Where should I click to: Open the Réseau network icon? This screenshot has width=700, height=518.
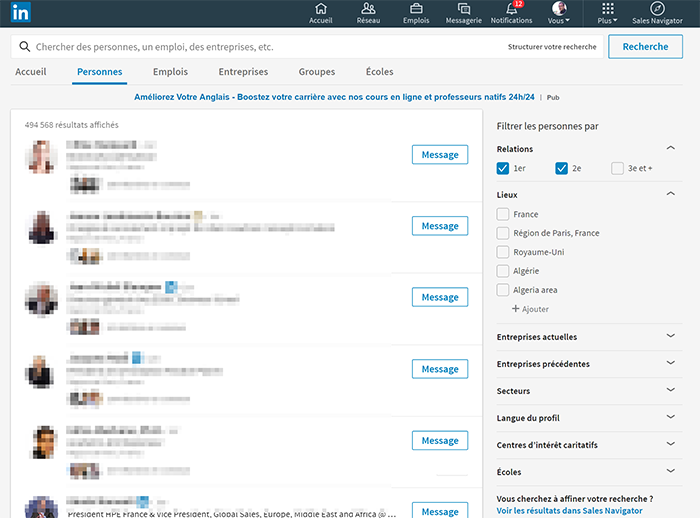point(368,9)
